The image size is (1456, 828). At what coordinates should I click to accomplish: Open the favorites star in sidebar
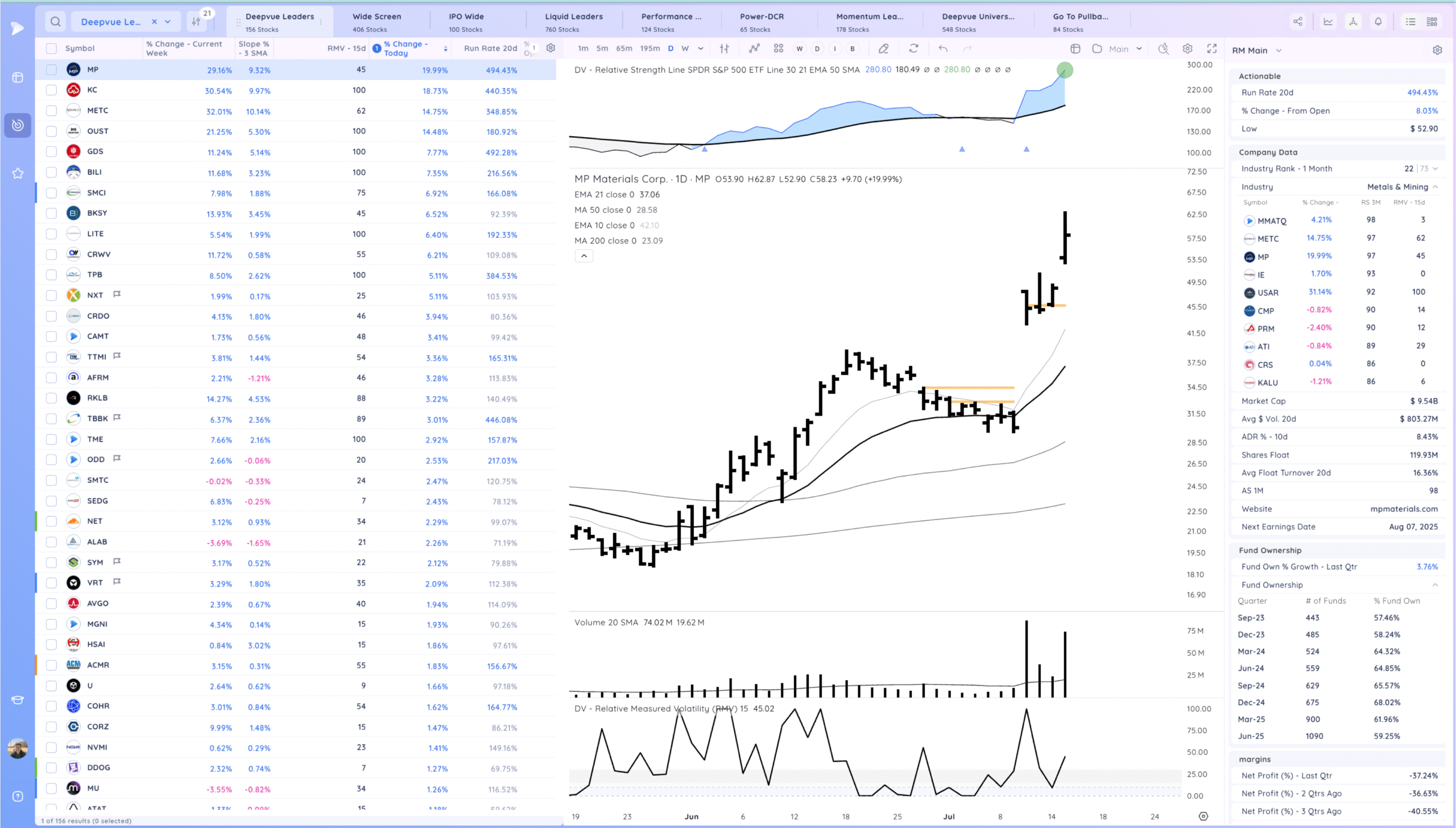[x=18, y=173]
